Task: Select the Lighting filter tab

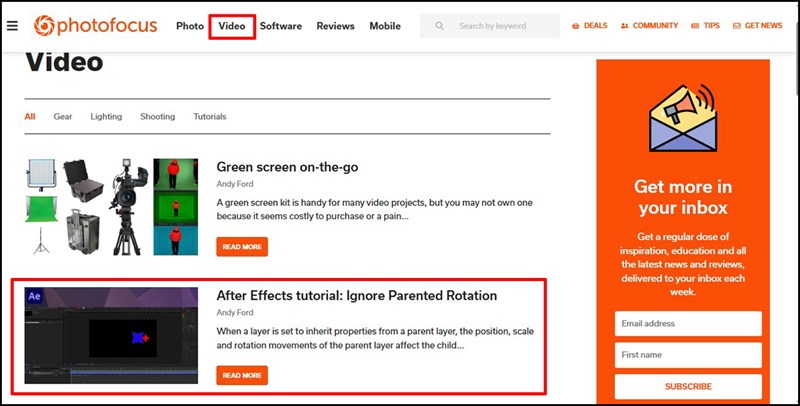Action: pos(106,116)
